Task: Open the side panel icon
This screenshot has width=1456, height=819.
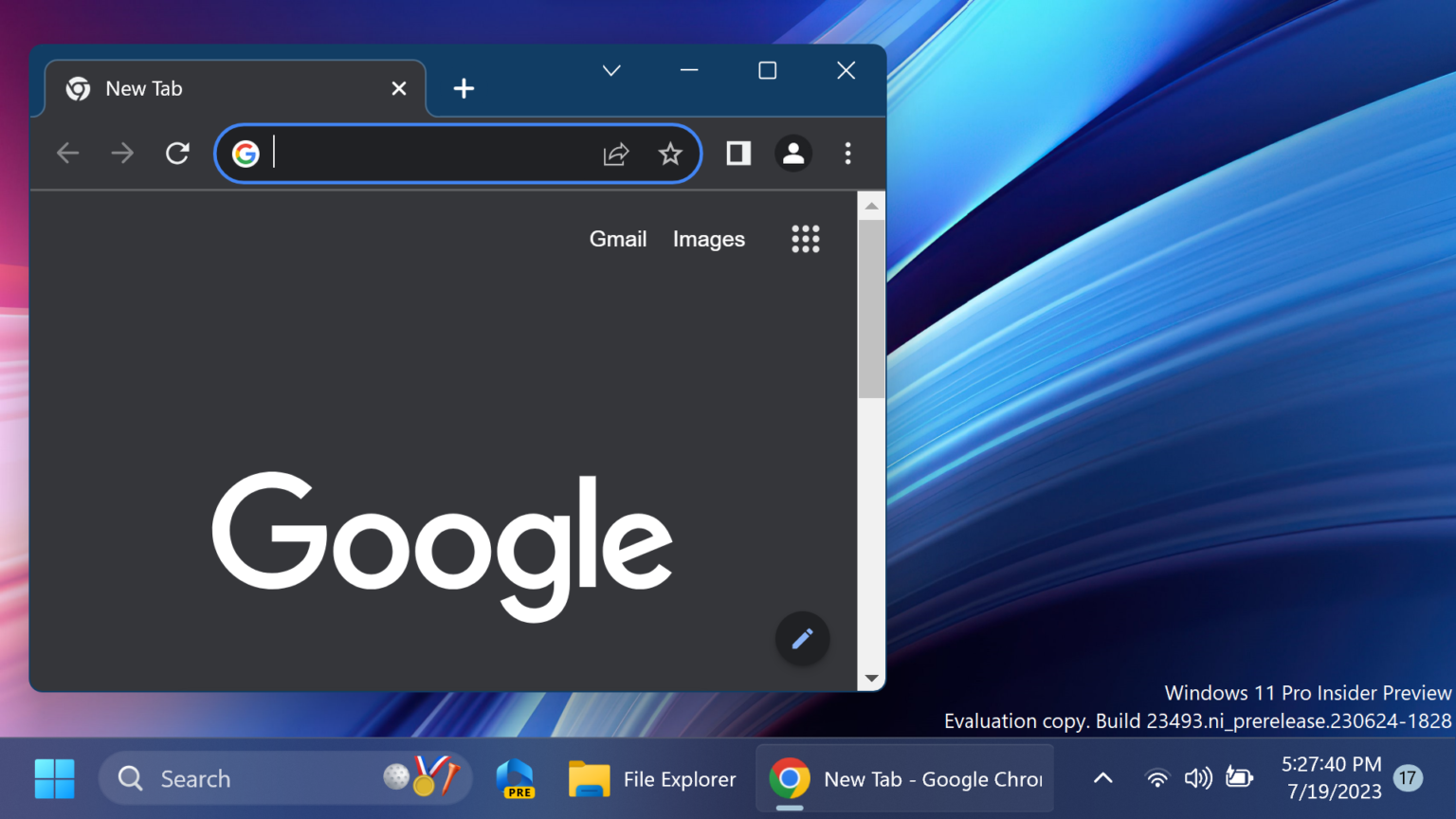Action: tap(737, 154)
